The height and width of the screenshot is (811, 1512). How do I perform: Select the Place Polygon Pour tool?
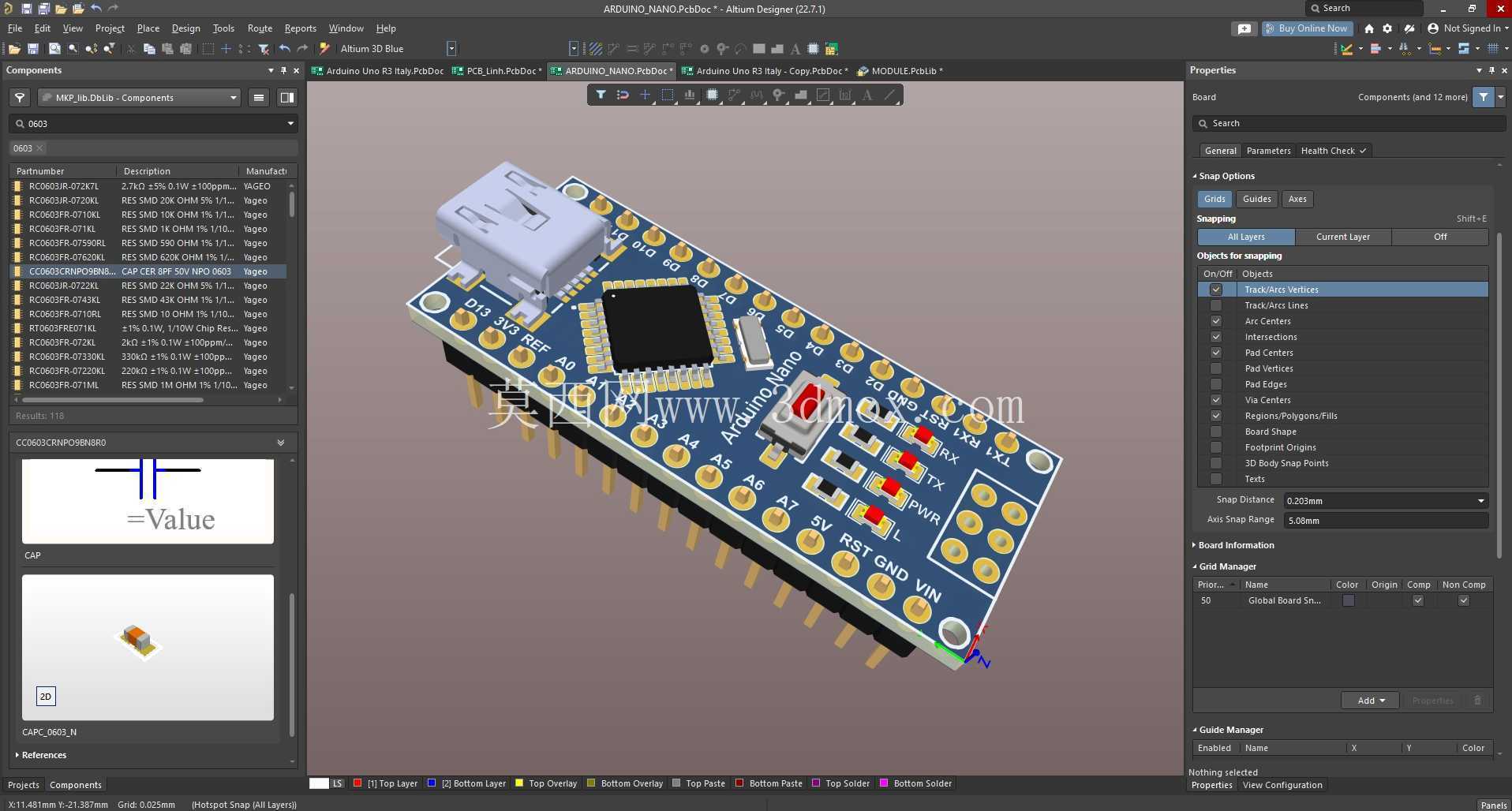tap(801, 95)
